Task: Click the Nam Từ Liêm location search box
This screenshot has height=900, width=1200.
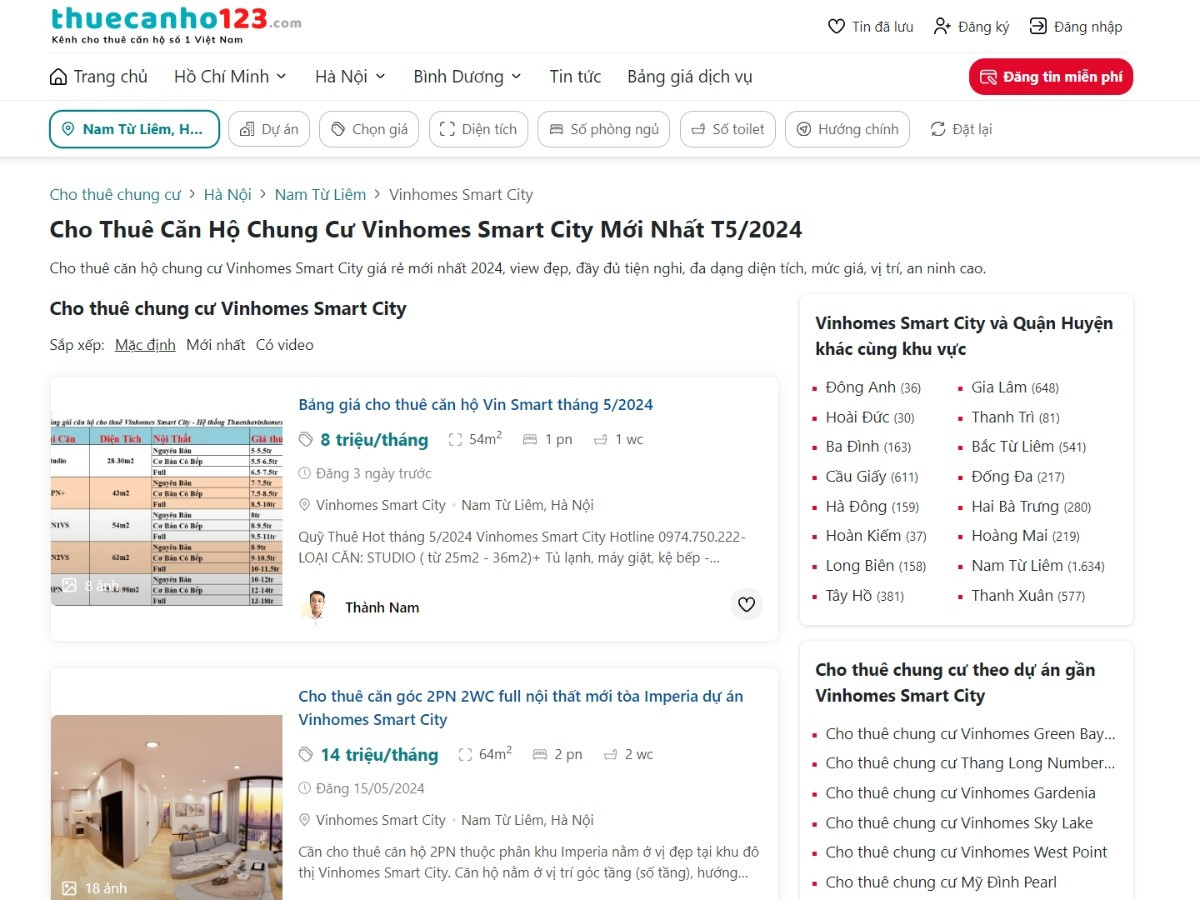Action: [x=134, y=129]
